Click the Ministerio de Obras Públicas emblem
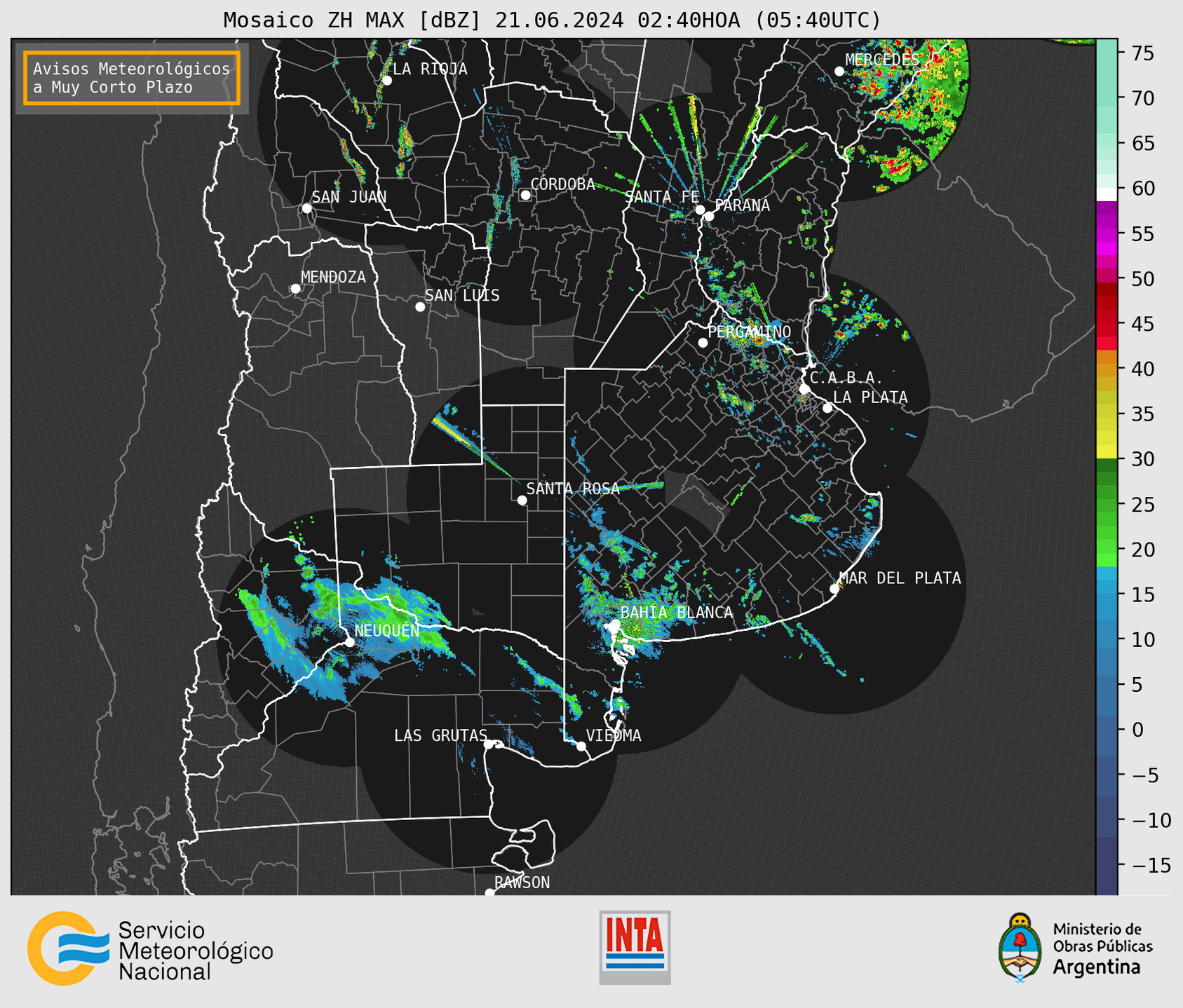Viewport: 1183px width, 1008px height. point(1020,948)
